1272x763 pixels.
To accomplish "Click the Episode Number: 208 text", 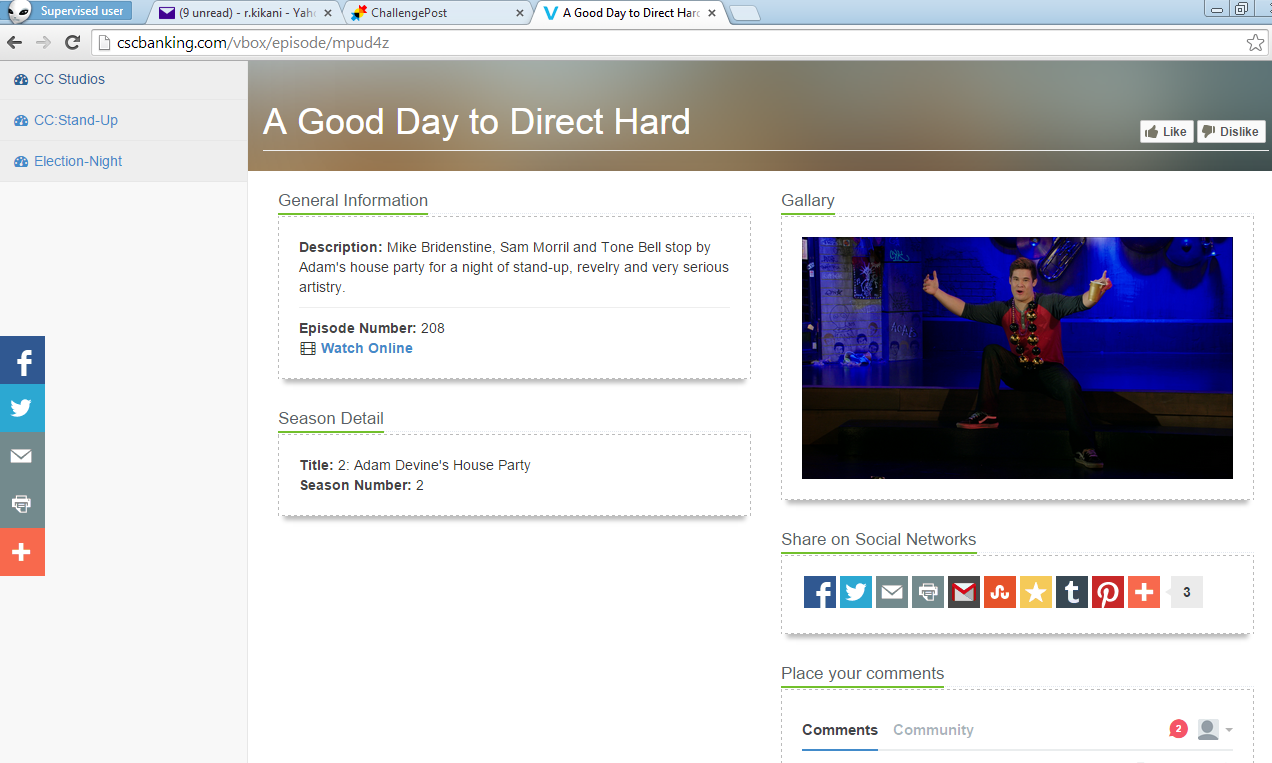I will (x=372, y=328).
